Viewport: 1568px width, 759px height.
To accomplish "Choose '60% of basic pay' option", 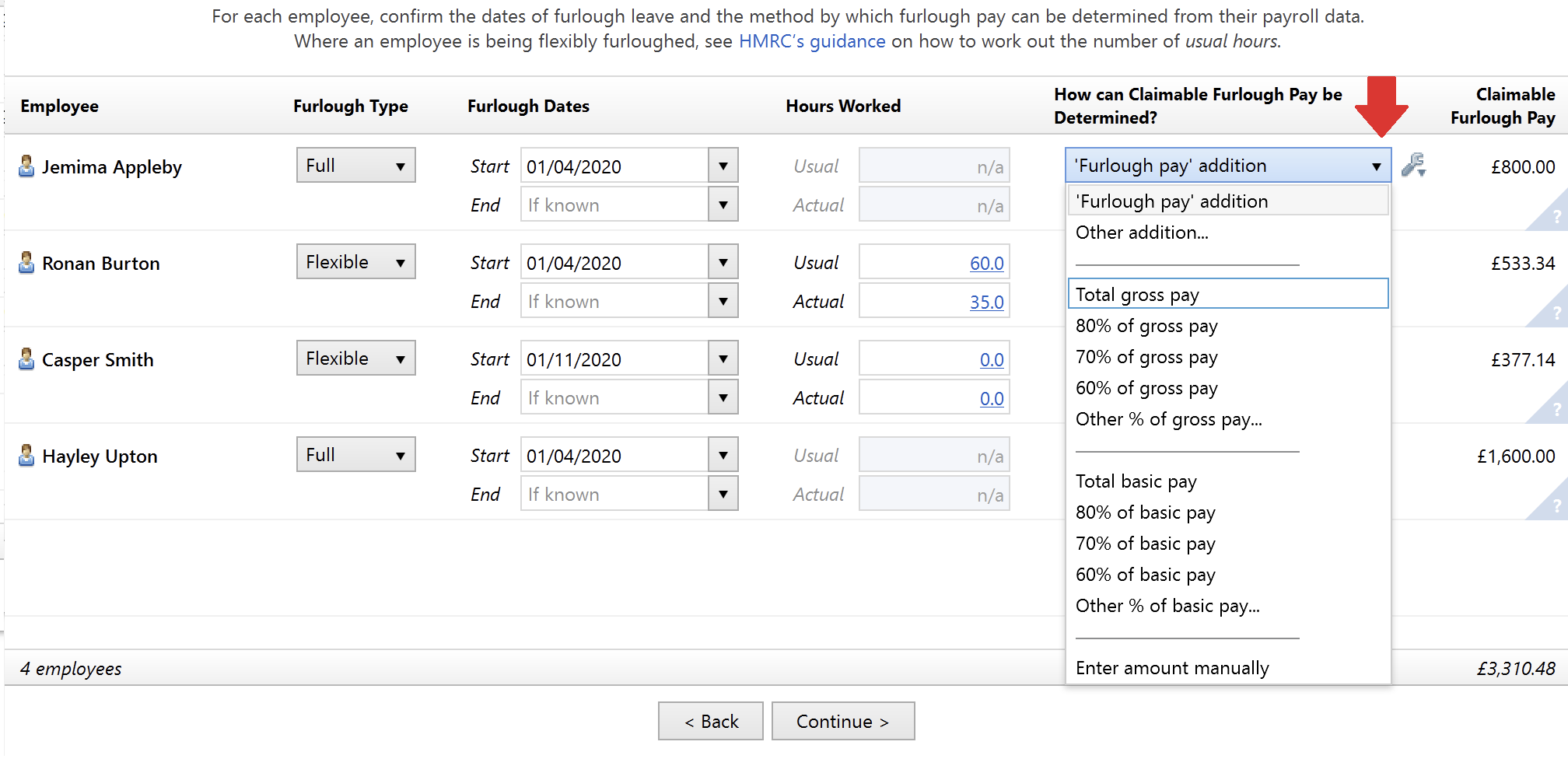I will click(1228, 574).
